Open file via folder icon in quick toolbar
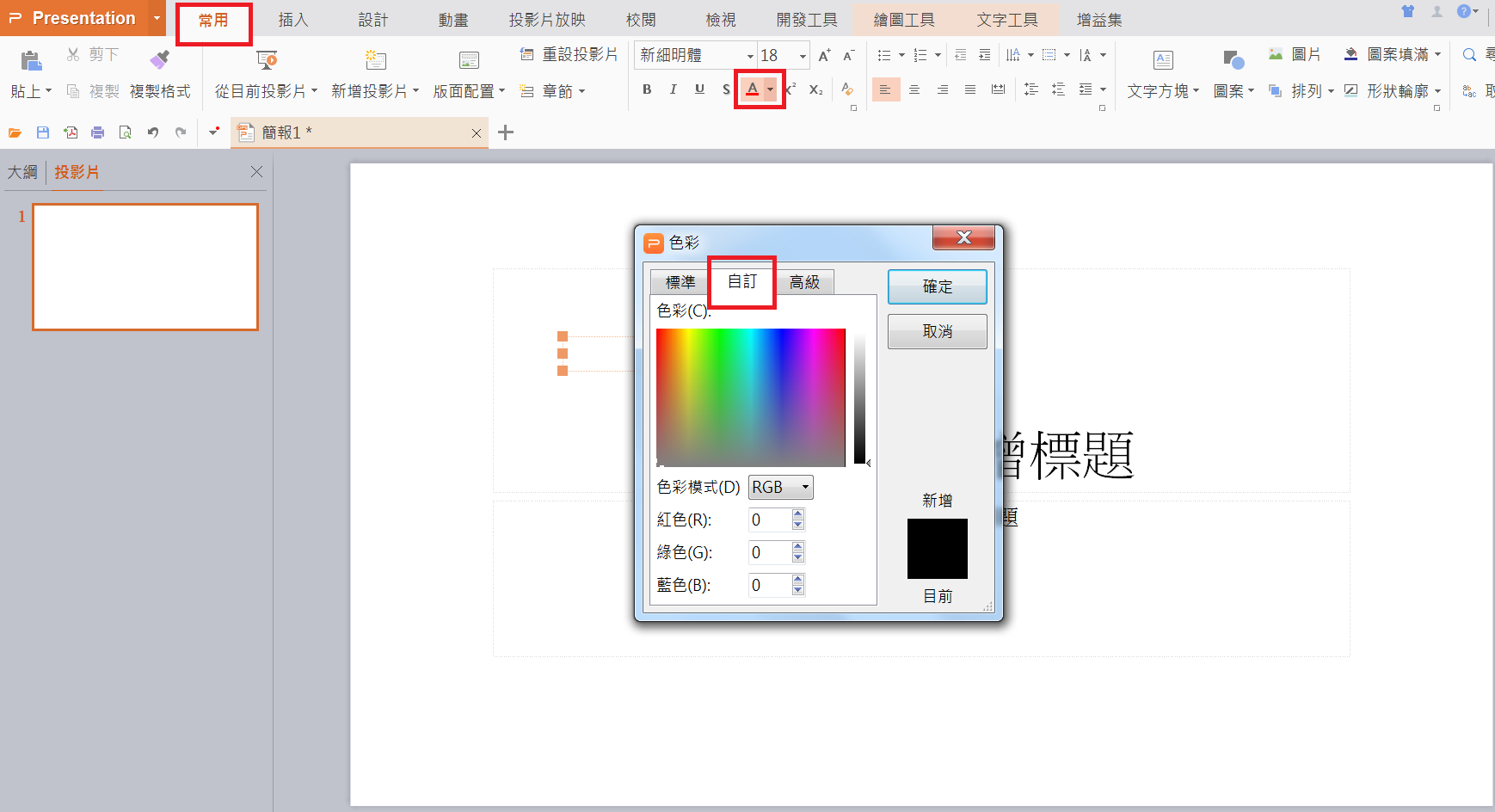 (15, 132)
